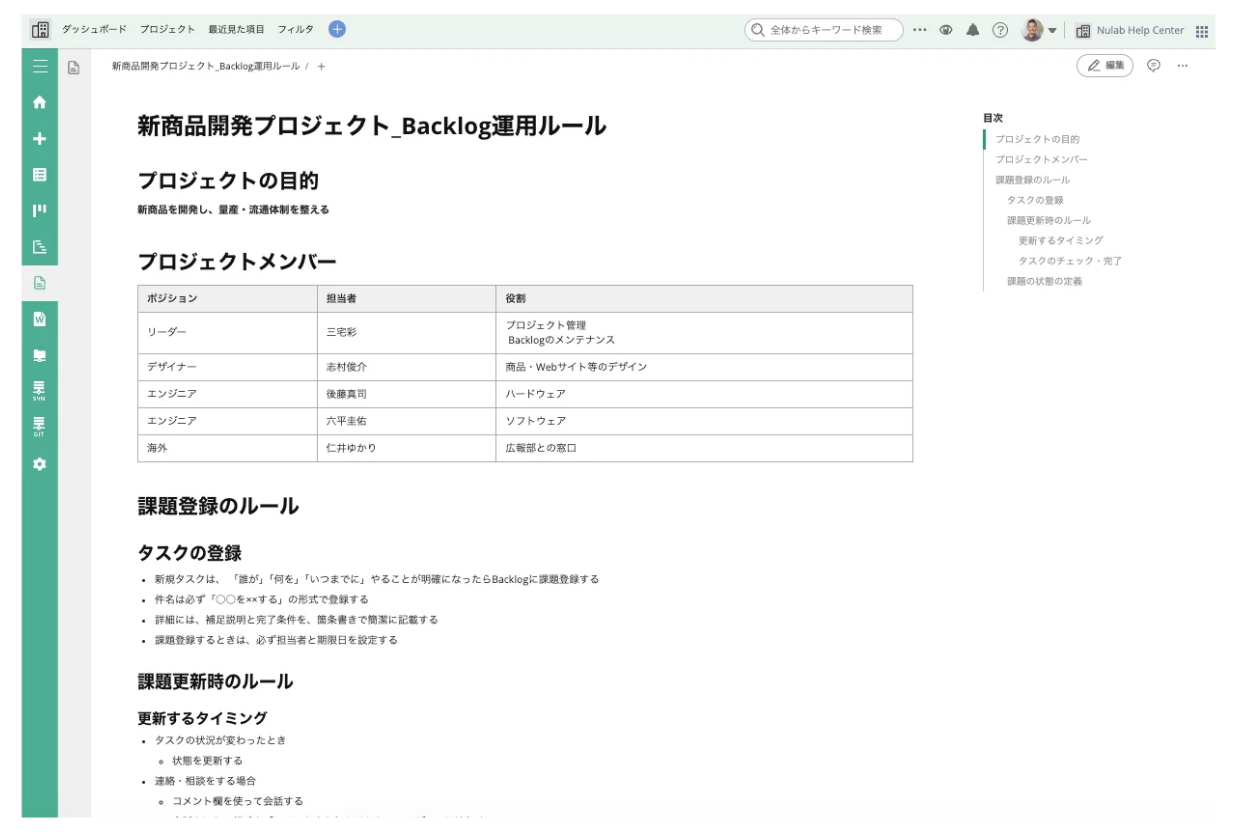Open the 最近見た項目 menu
This screenshot has width=1237, height=832.
tap(236, 30)
